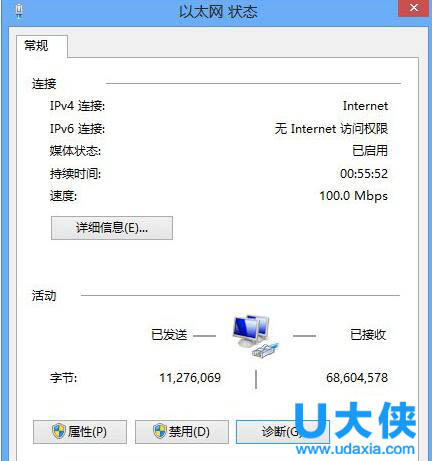The image size is (432, 461).
Task: Open adapter 属性(P) properties
Action: pos(80,432)
